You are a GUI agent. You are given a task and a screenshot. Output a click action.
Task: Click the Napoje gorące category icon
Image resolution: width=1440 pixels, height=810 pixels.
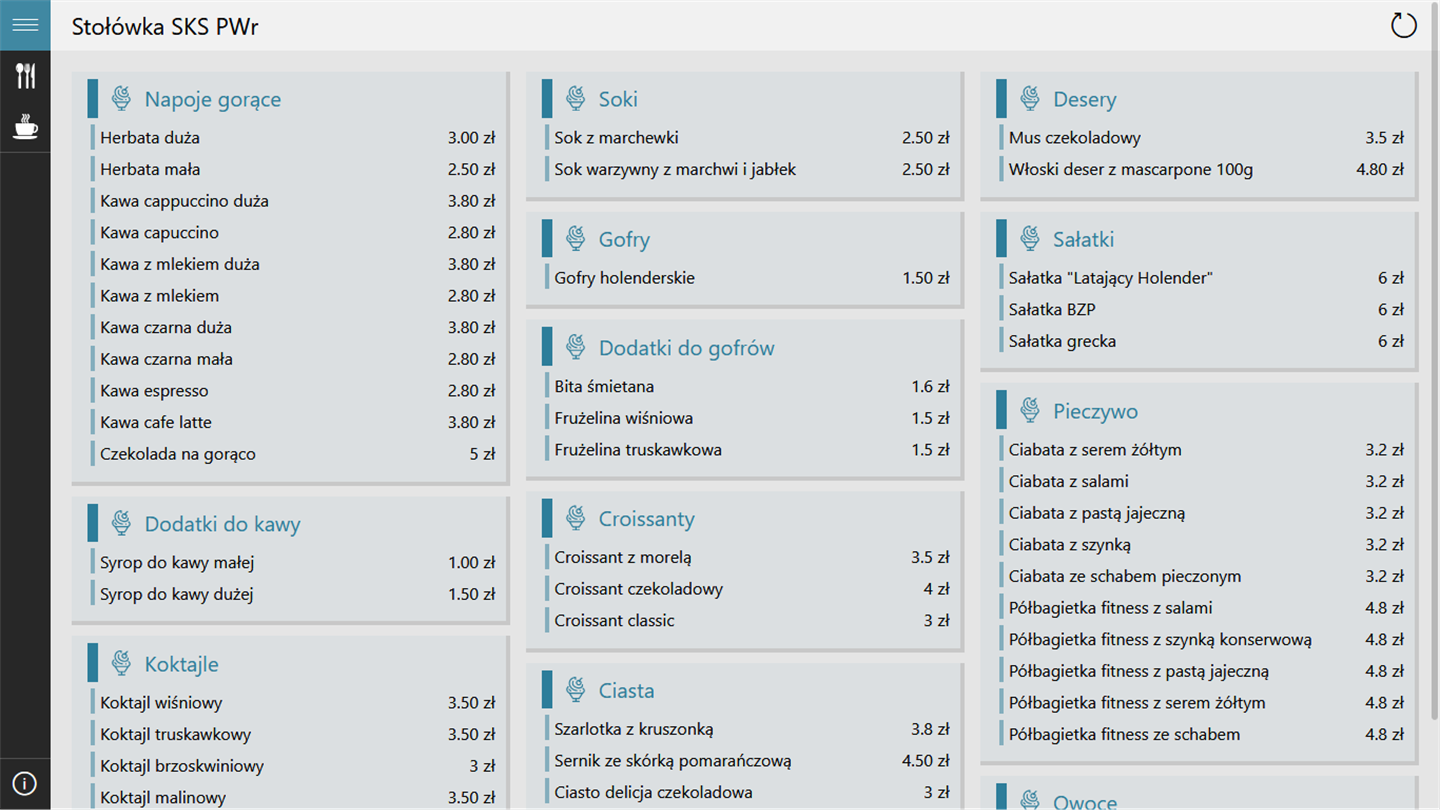click(x=121, y=98)
